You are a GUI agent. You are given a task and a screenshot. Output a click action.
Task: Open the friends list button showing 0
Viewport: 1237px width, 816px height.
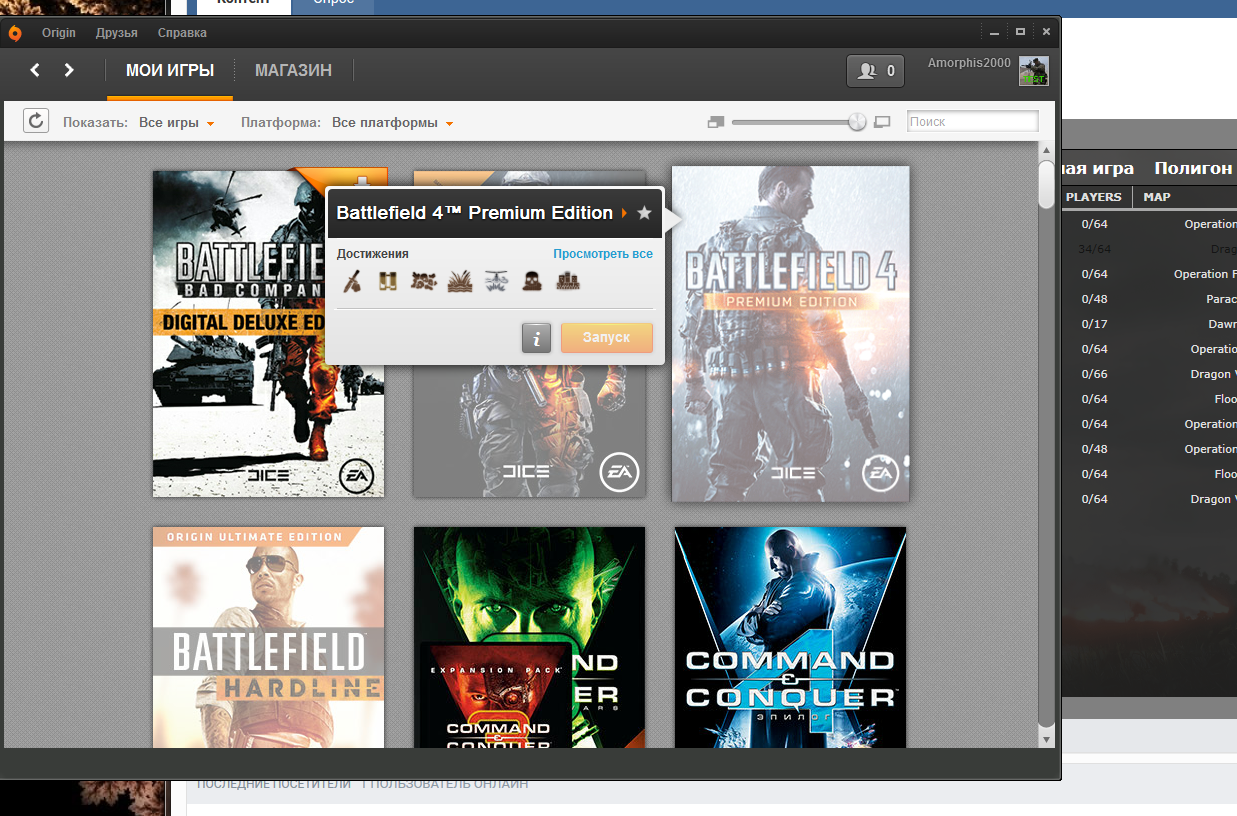click(x=876, y=71)
